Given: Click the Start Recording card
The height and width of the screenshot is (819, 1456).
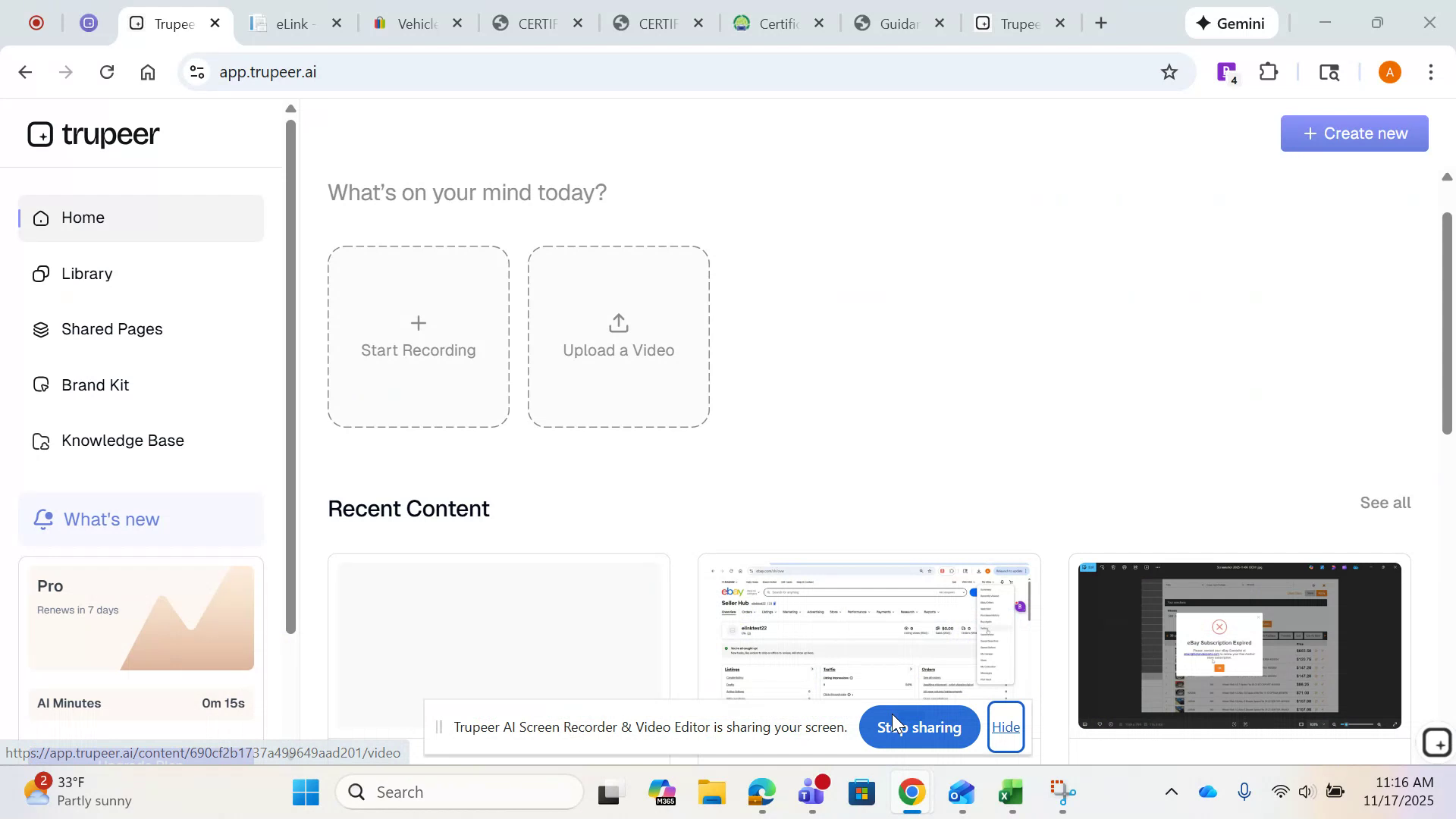Looking at the screenshot, I should tap(418, 337).
